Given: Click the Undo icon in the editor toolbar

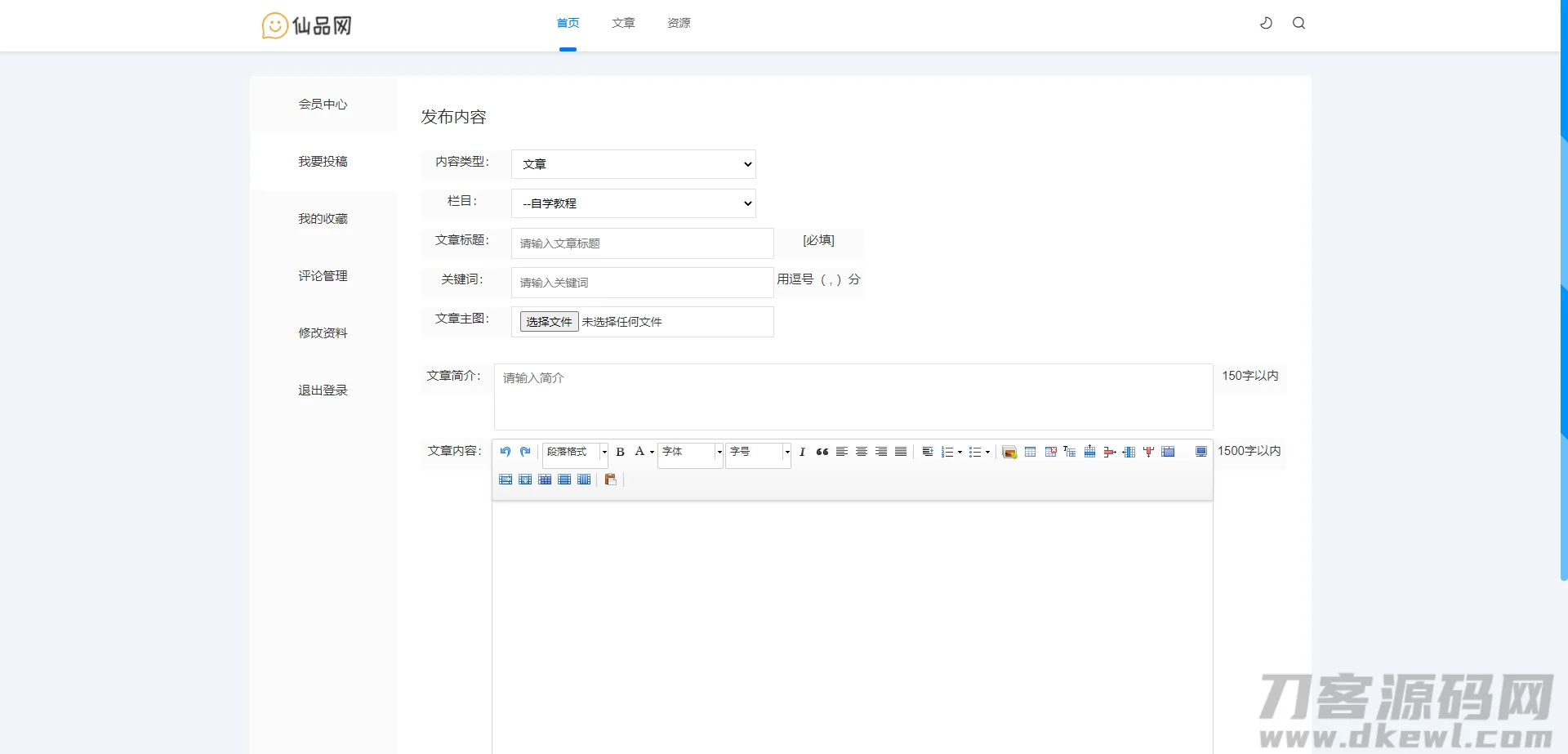Looking at the screenshot, I should [506, 452].
